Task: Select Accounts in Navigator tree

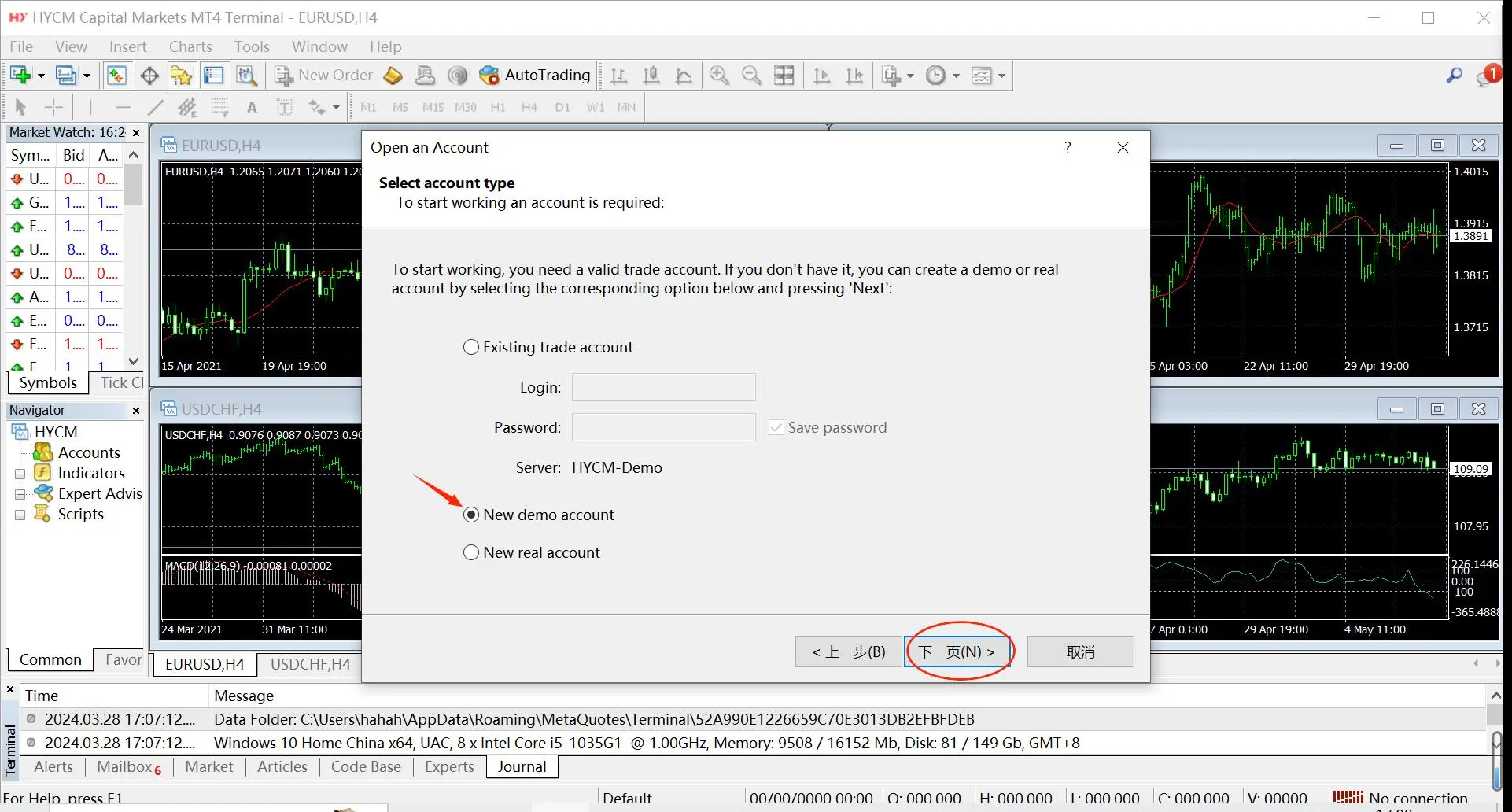Action: [x=89, y=452]
